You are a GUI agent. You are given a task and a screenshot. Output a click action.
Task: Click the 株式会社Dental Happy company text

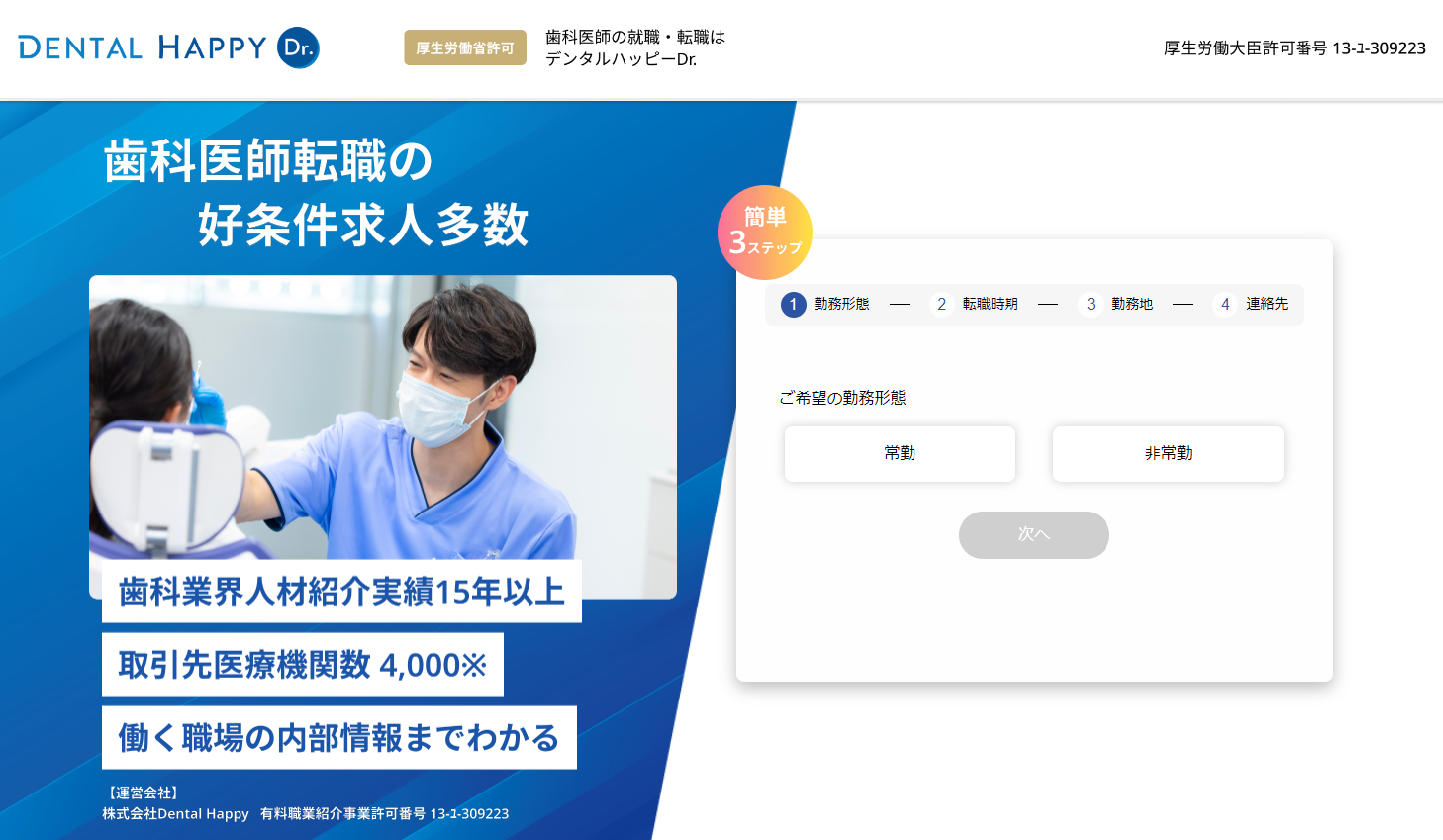[x=175, y=814]
